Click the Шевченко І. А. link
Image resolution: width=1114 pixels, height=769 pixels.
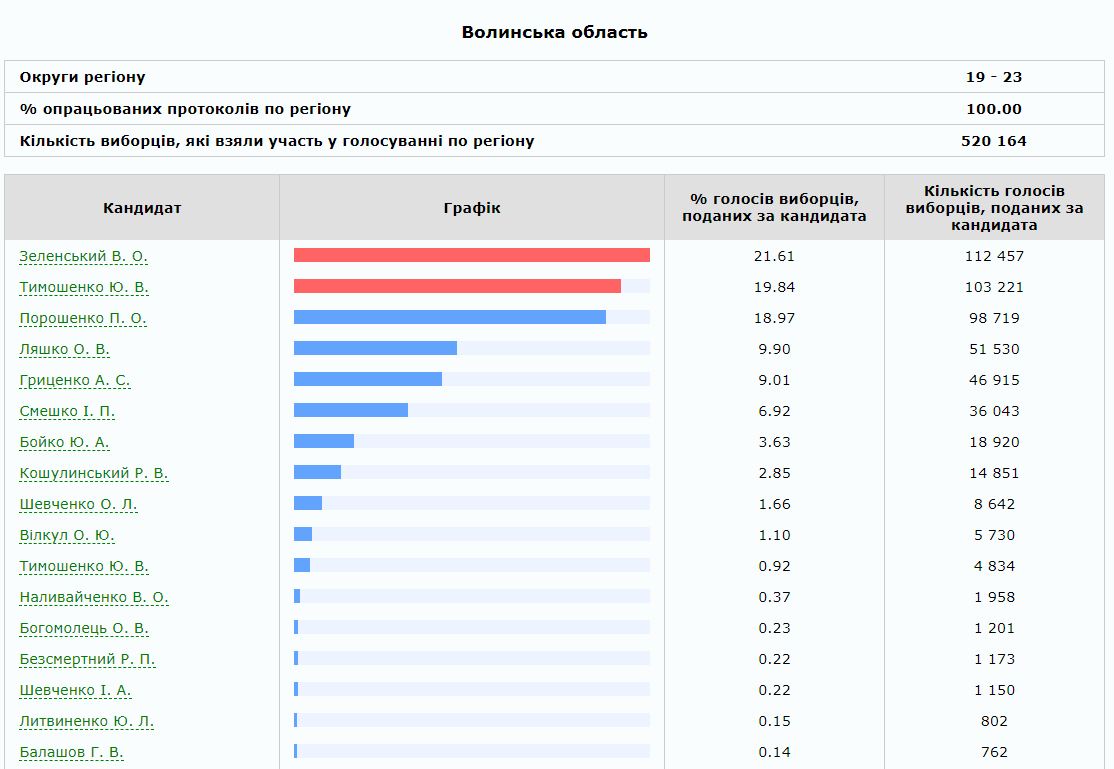(75, 690)
